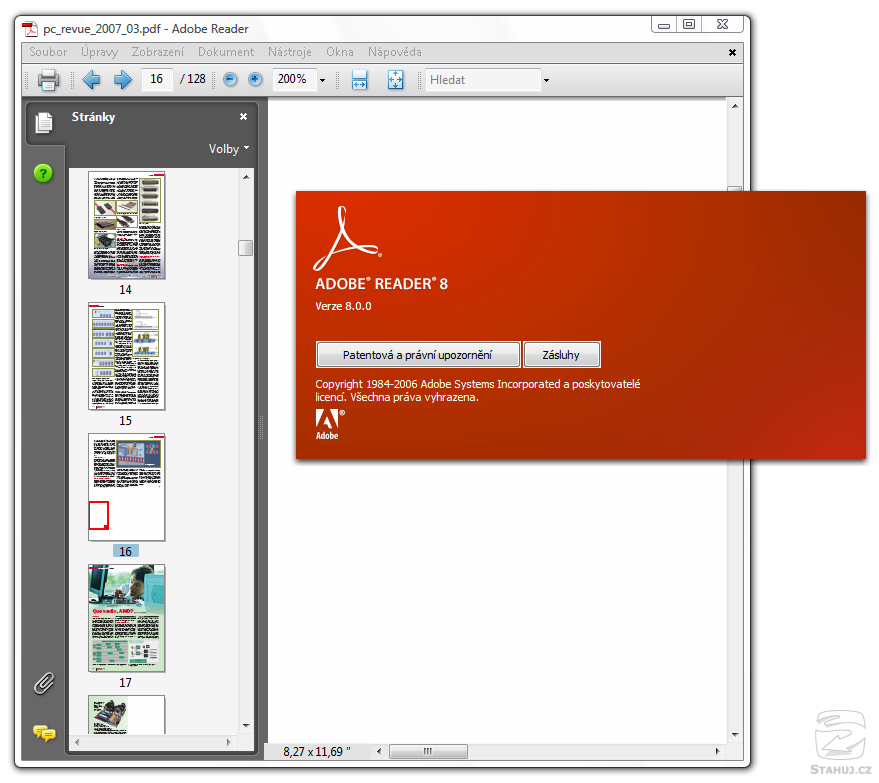Click the page size 8,27 x 11,69 readout
Screen dimensions: 879x783
click(x=317, y=752)
